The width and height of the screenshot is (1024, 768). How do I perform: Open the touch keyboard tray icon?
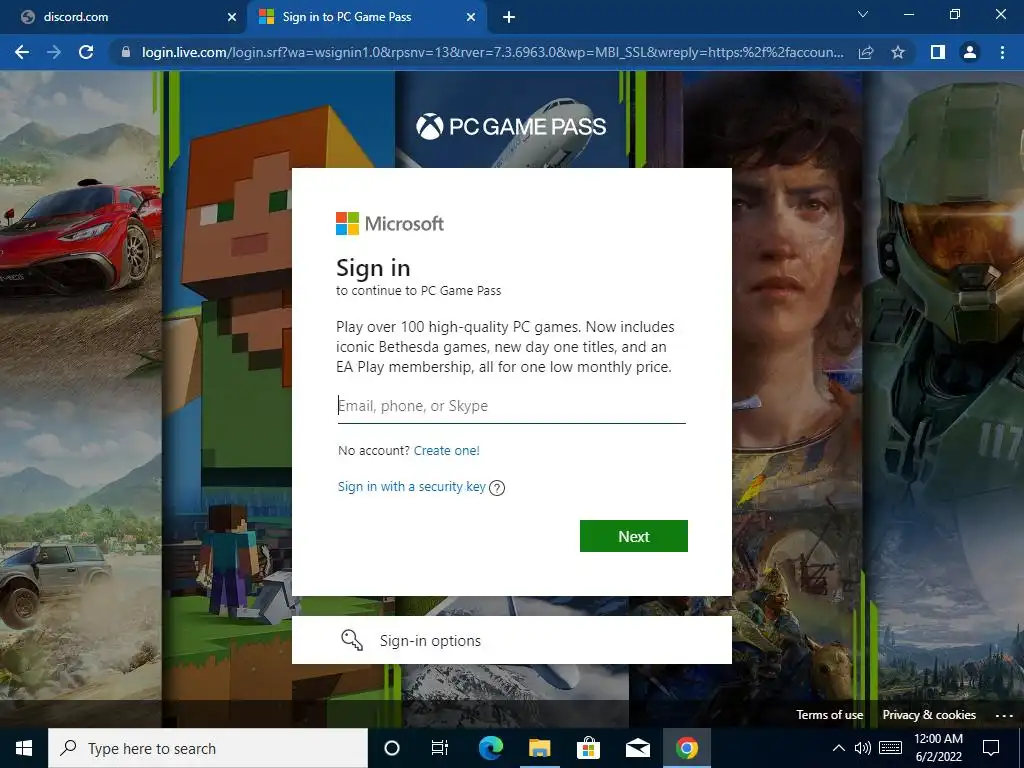click(891, 748)
